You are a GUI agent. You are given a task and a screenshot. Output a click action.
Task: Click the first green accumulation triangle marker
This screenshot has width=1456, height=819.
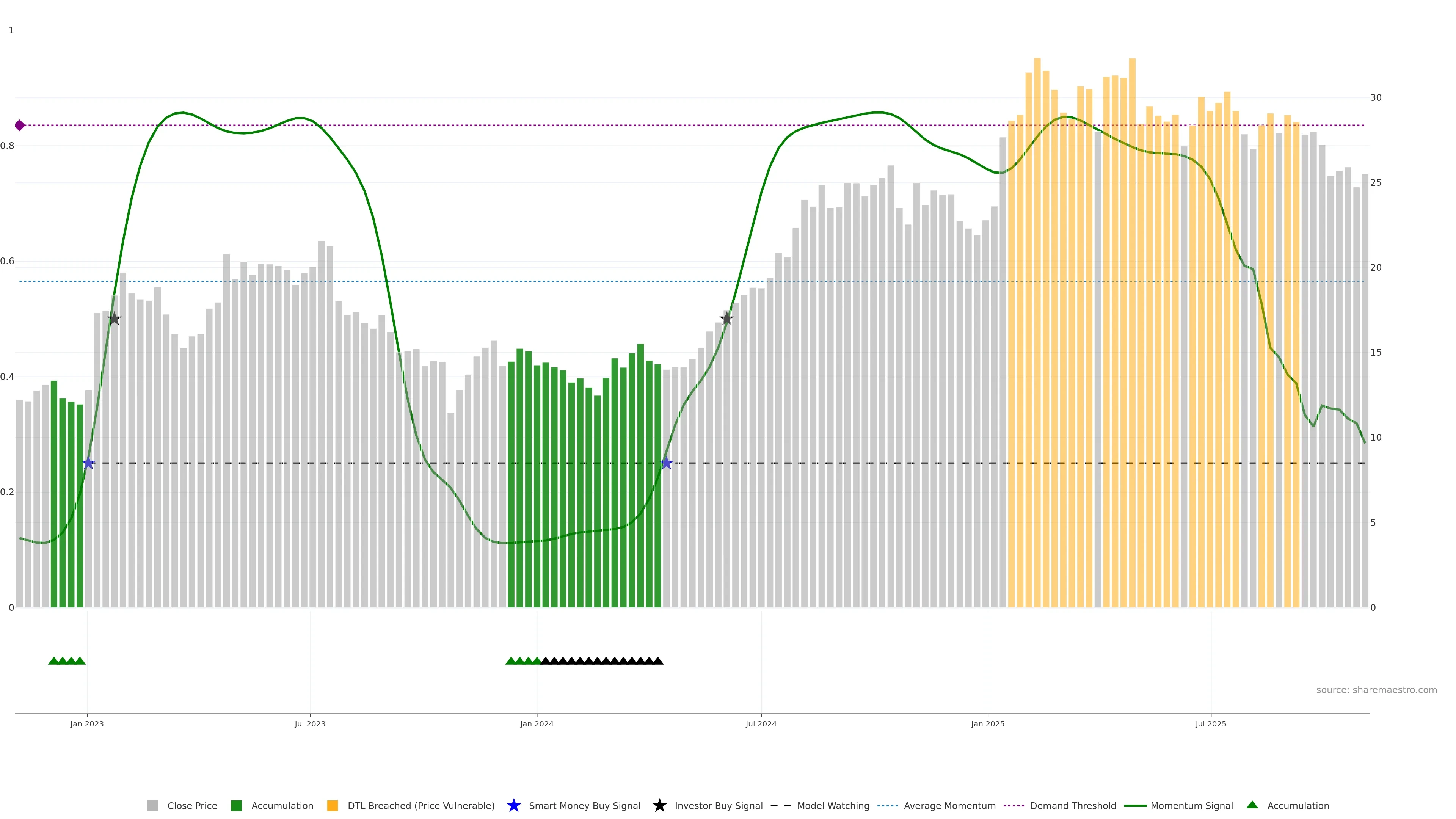54,661
